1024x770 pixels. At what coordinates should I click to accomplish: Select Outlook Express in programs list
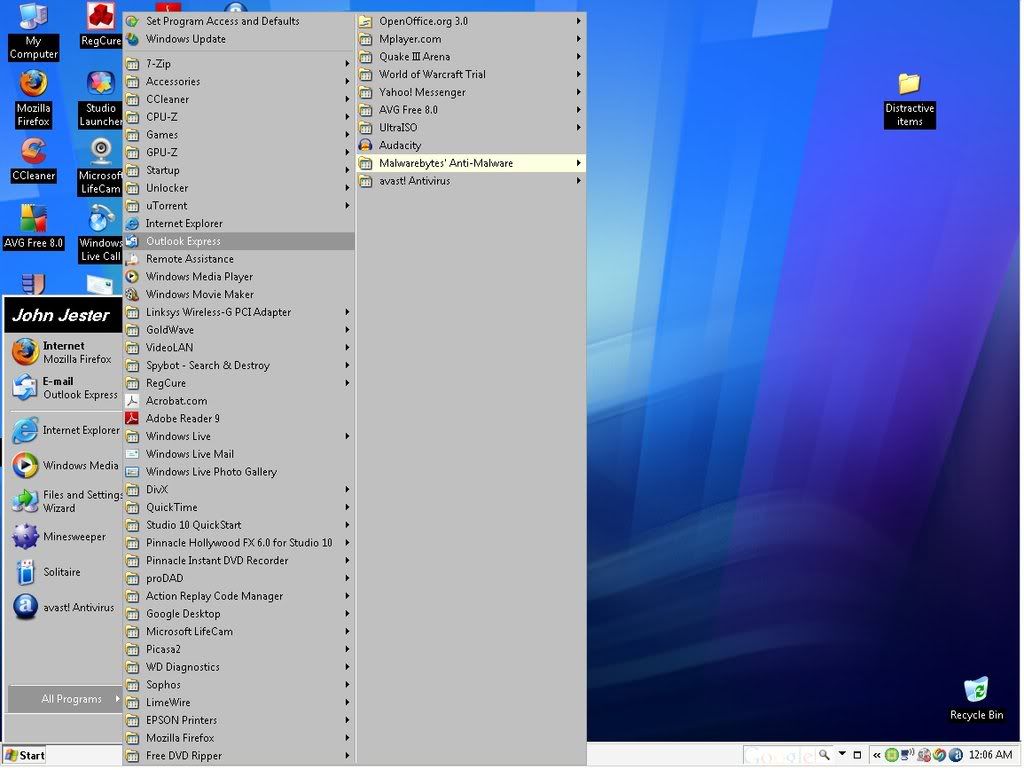[x=239, y=241]
